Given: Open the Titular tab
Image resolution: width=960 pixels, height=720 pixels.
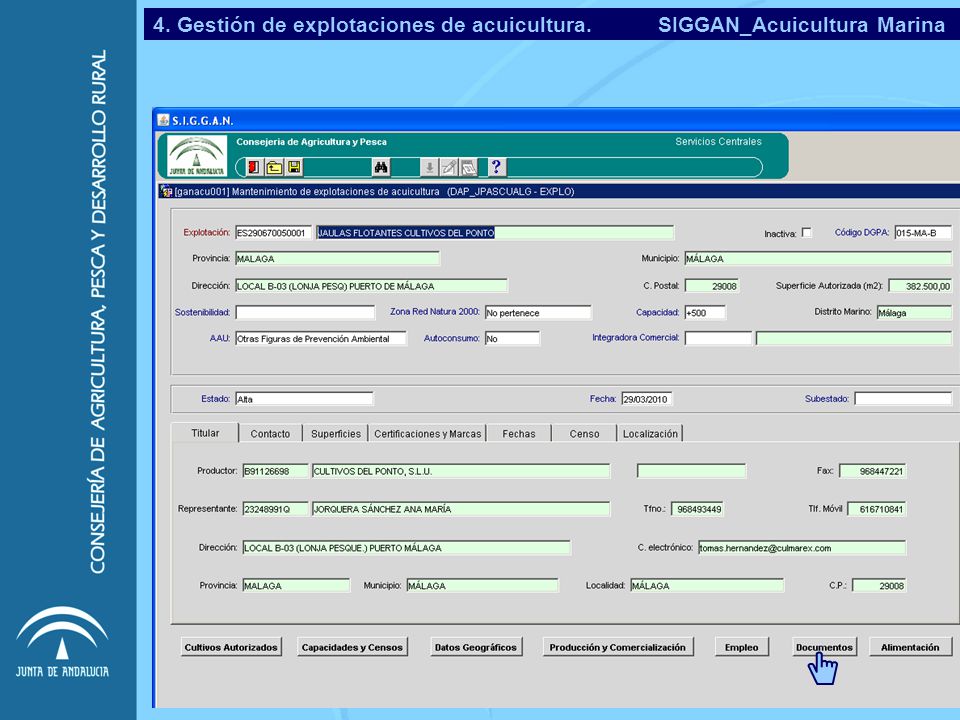Looking at the screenshot, I should [x=205, y=433].
